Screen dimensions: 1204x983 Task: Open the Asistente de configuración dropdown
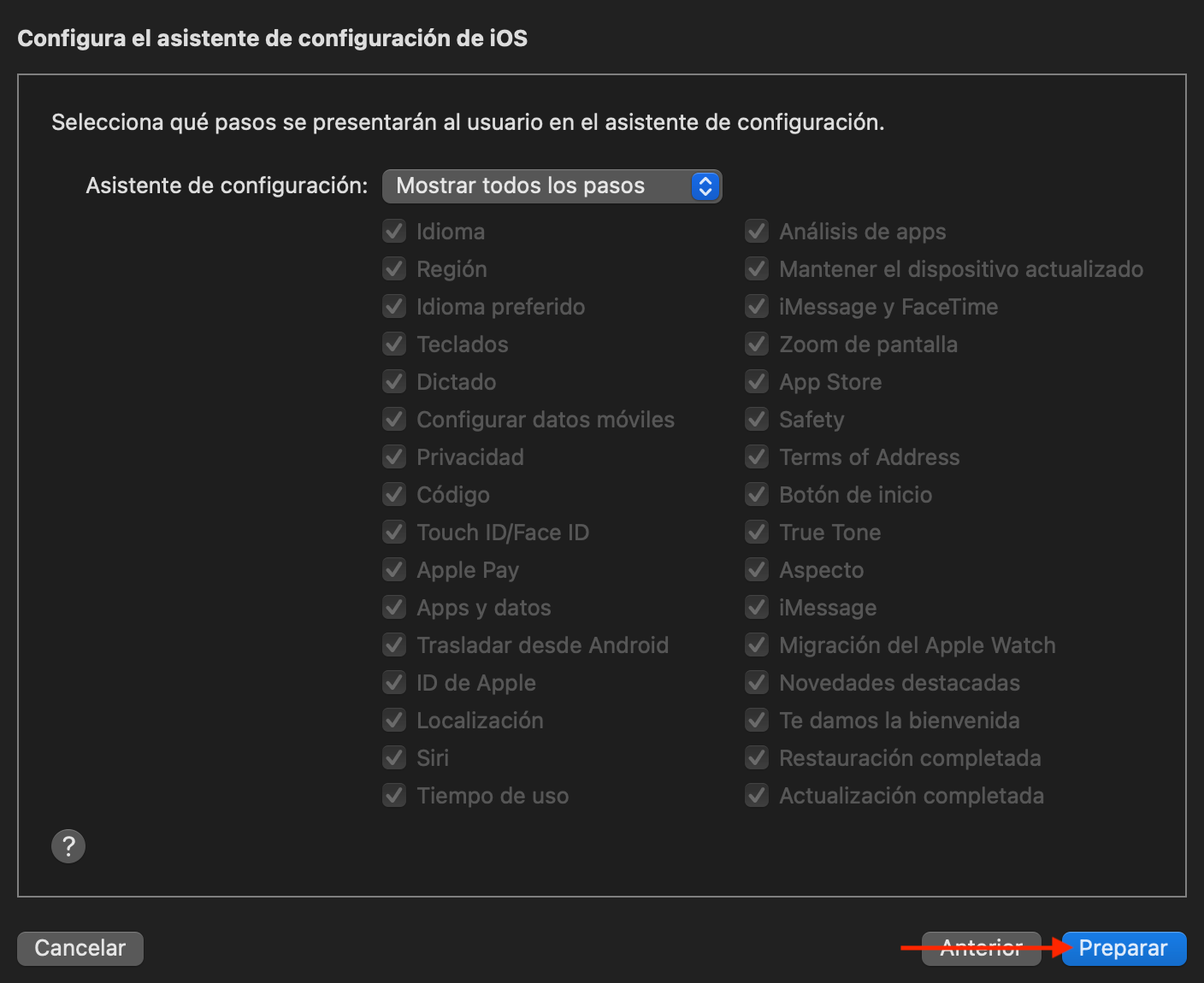tap(552, 186)
